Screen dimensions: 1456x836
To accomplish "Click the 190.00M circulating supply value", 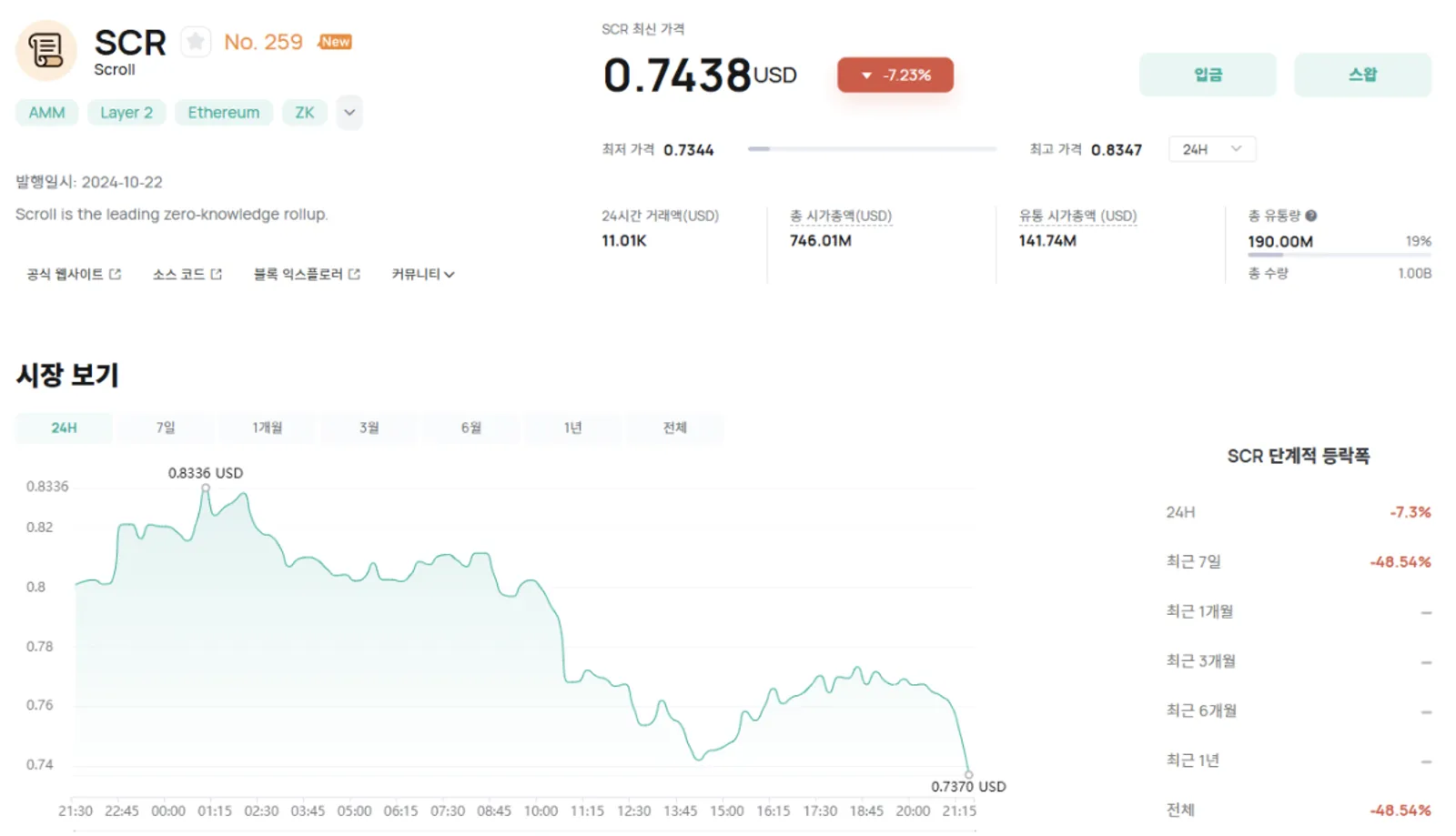I will click(1280, 242).
